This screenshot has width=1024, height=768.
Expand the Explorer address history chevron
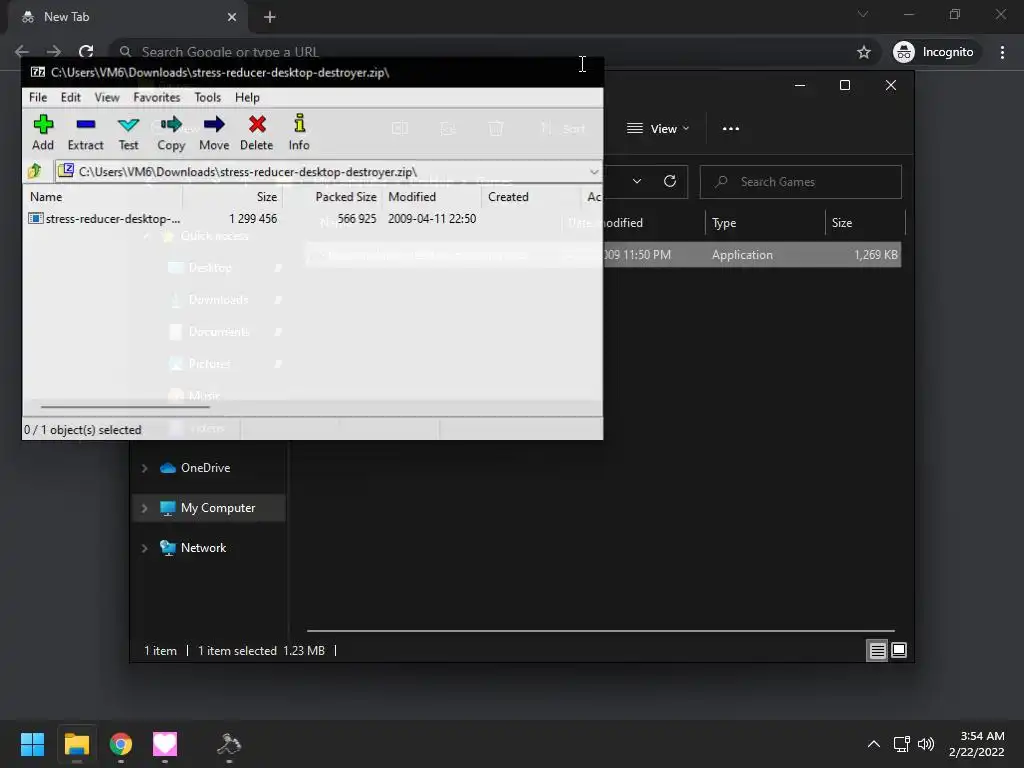[637, 182]
